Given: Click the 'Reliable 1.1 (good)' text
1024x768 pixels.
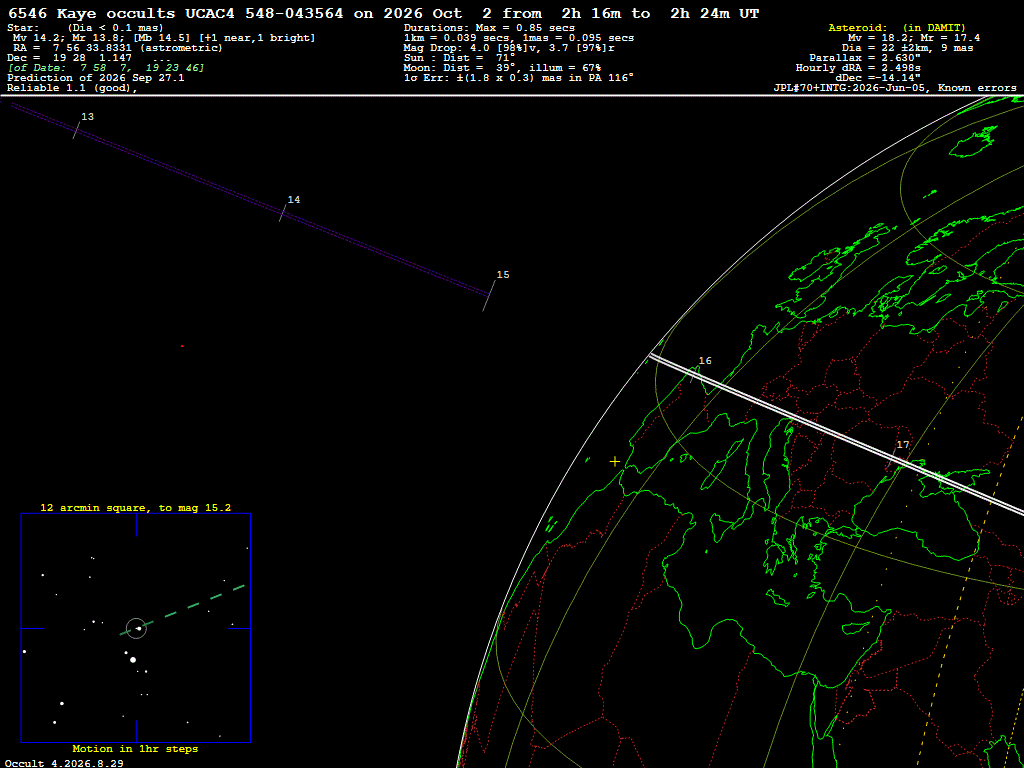Looking at the screenshot, I should tap(72, 88).
